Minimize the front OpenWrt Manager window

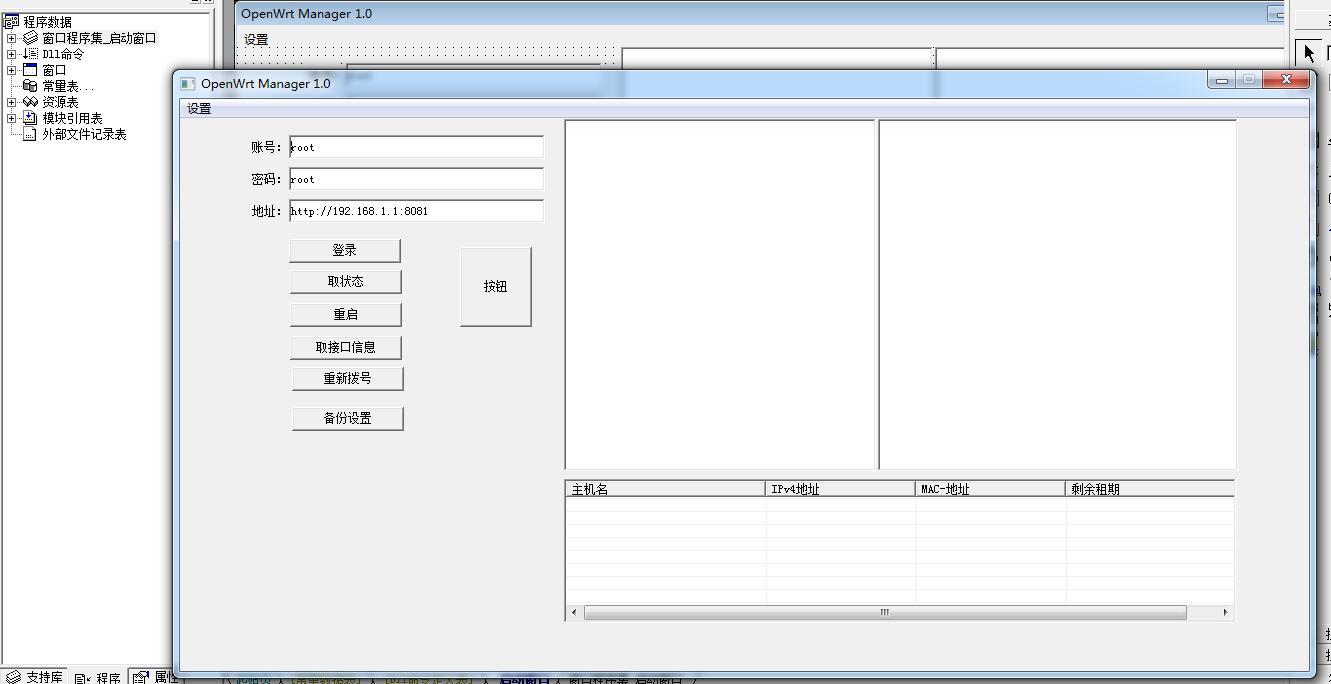(x=1222, y=80)
